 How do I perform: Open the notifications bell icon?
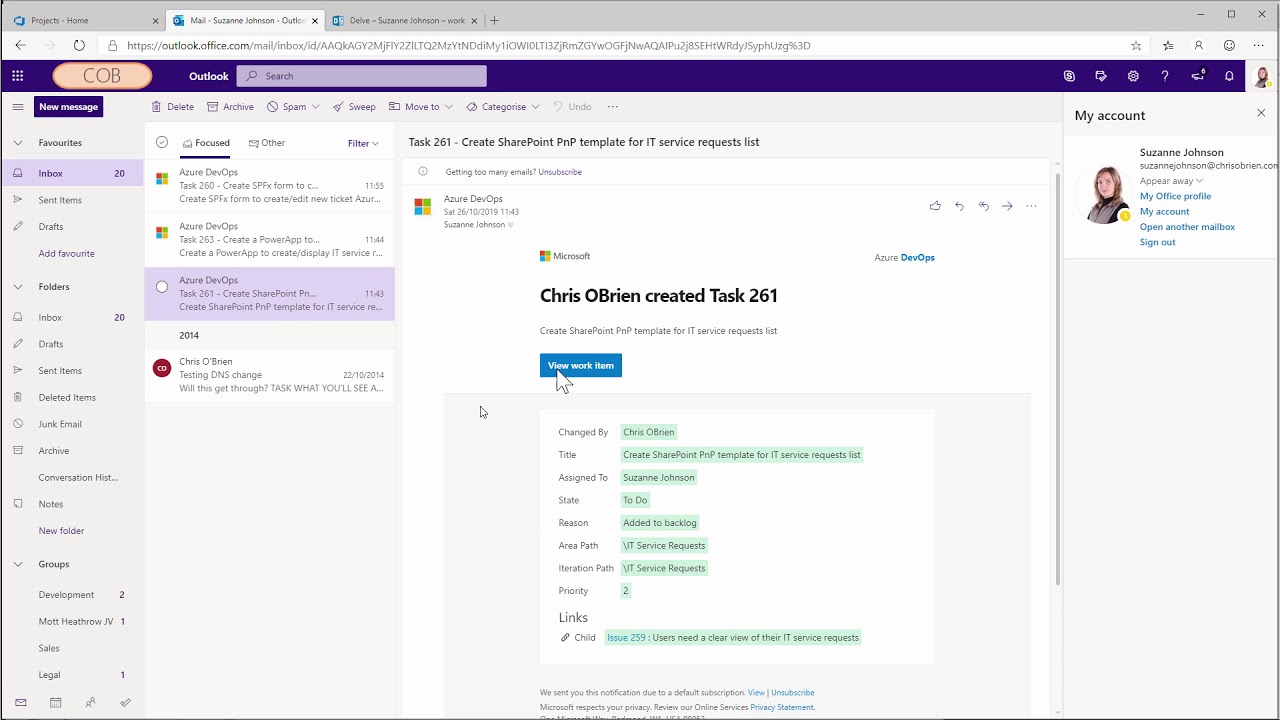click(x=1229, y=76)
